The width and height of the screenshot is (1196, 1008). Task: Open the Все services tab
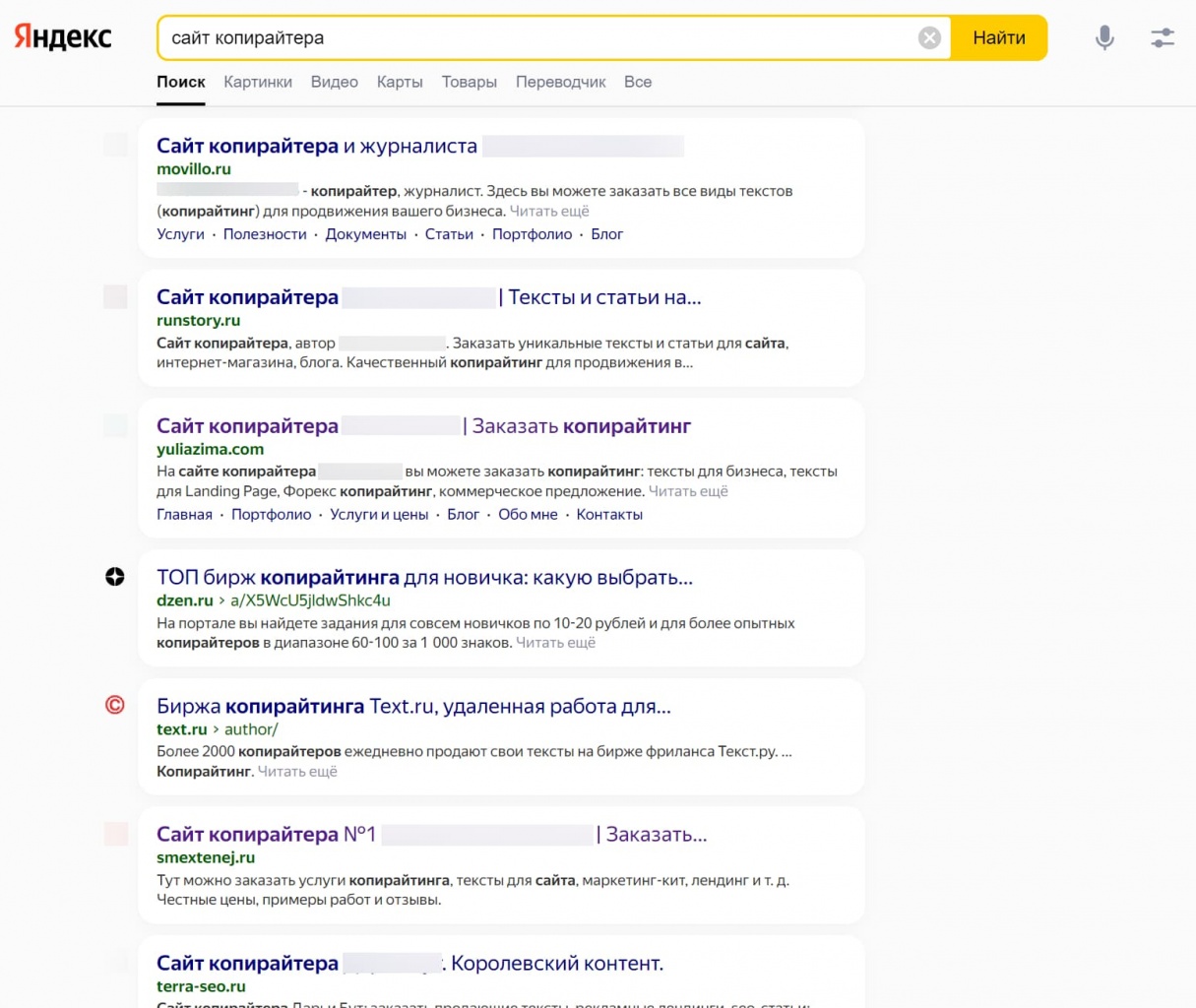(638, 82)
